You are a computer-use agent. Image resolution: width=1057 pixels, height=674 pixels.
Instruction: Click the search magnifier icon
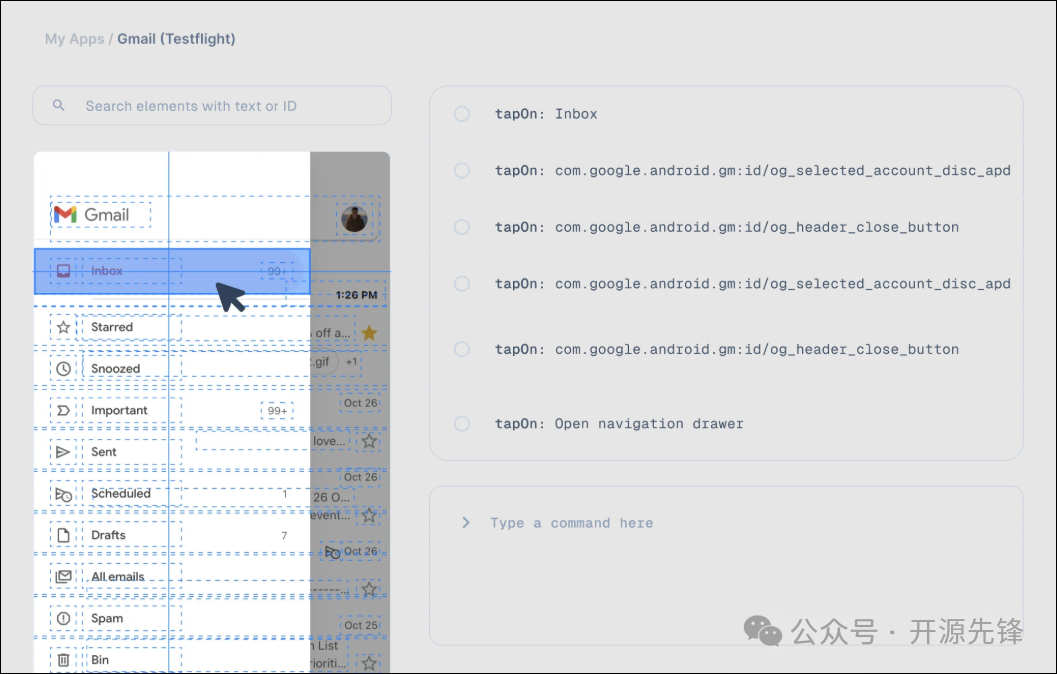pos(59,105)
